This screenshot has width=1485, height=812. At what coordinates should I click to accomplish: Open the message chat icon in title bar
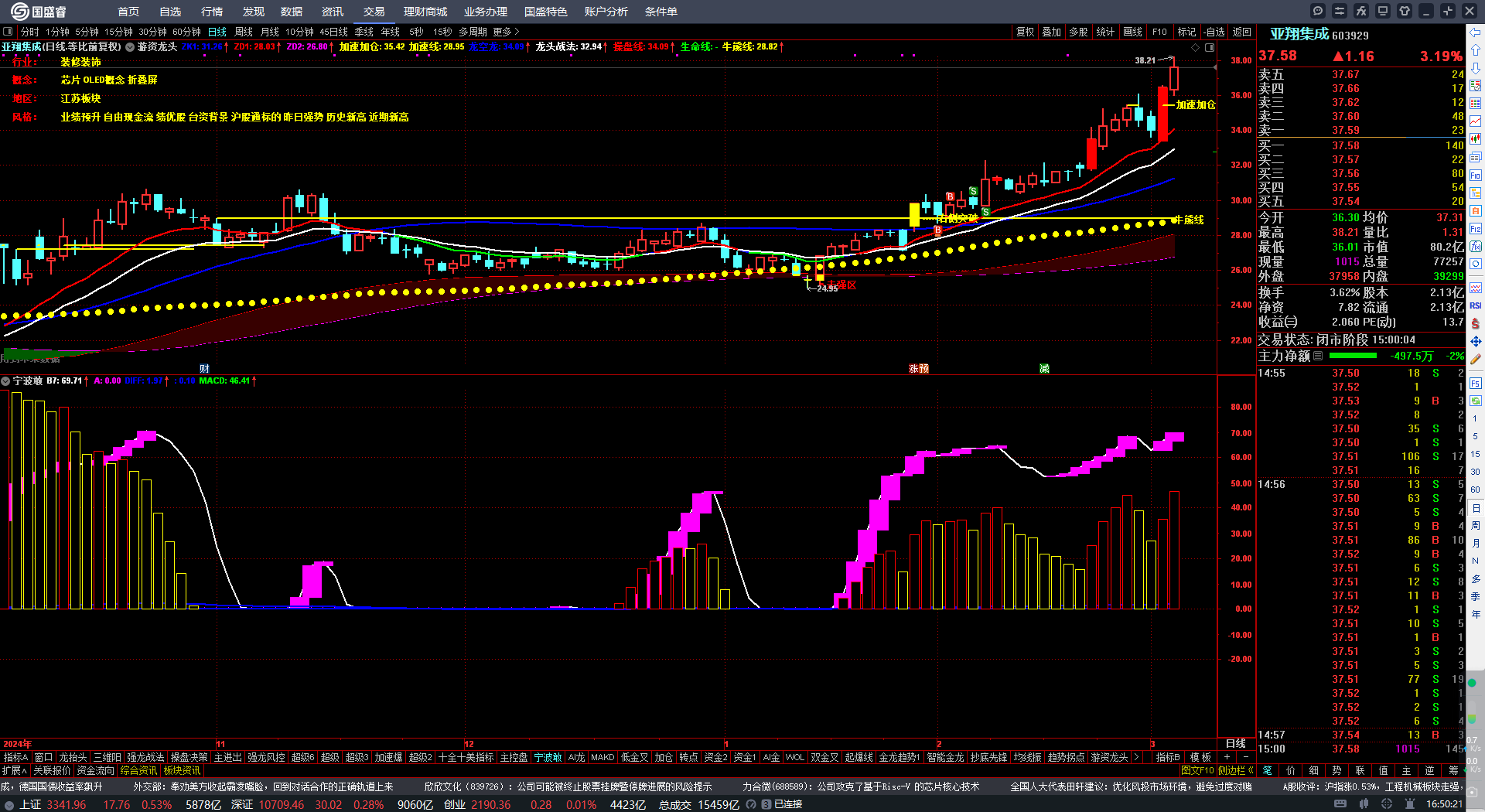[x=1318, y=11]
